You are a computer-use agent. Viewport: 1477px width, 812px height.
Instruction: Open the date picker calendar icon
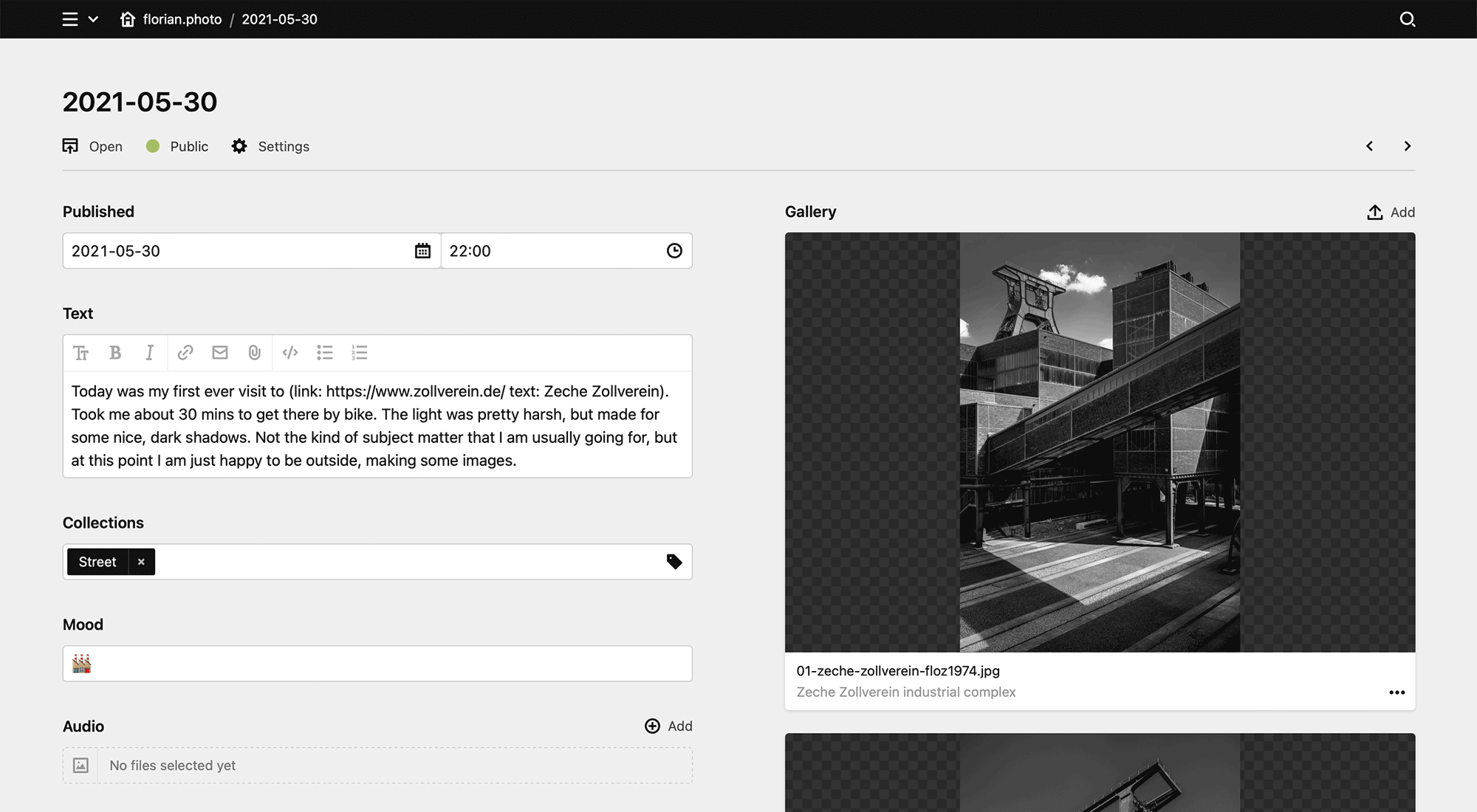422,251
